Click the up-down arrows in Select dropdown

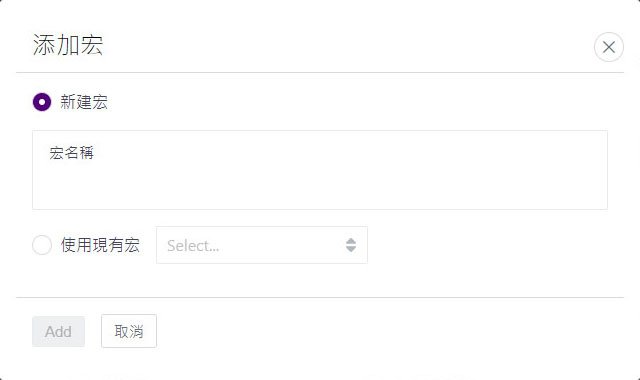tap(351, 245)
